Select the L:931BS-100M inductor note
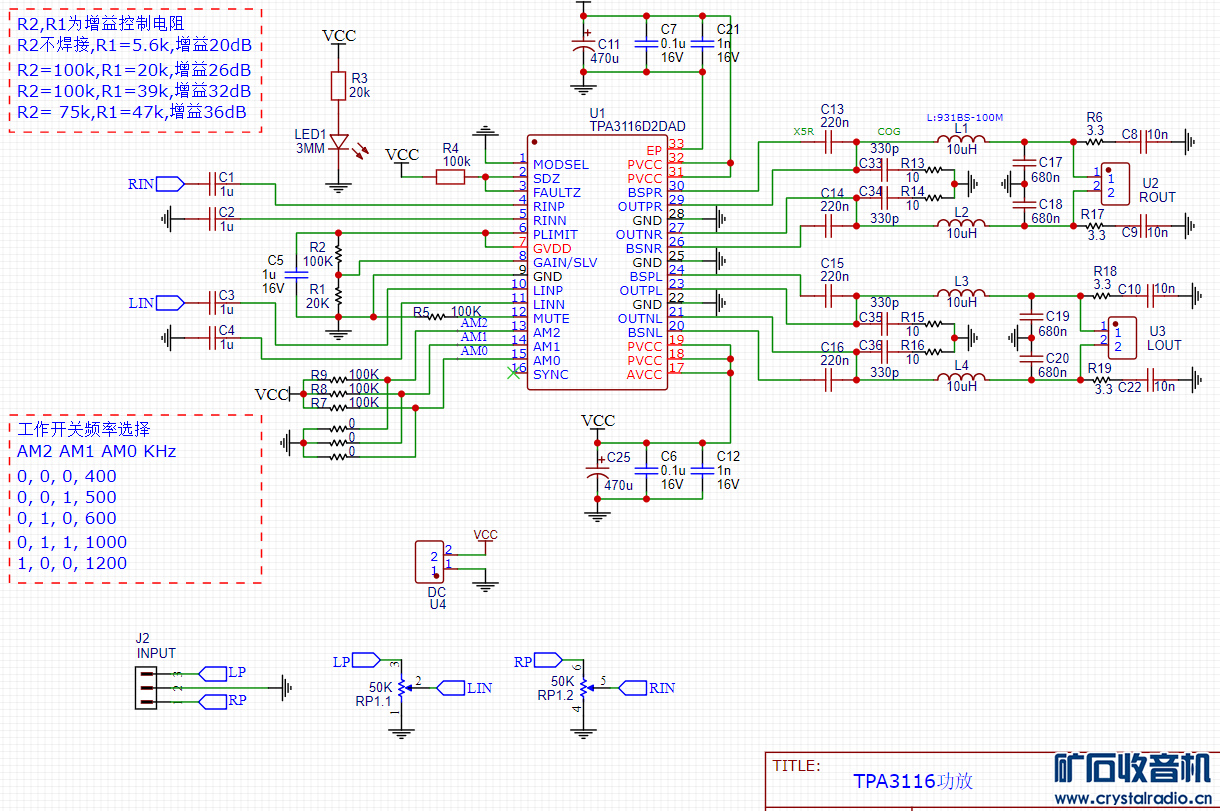The width and height of the screenshot is (1220, 811). (x=965, y=118)
